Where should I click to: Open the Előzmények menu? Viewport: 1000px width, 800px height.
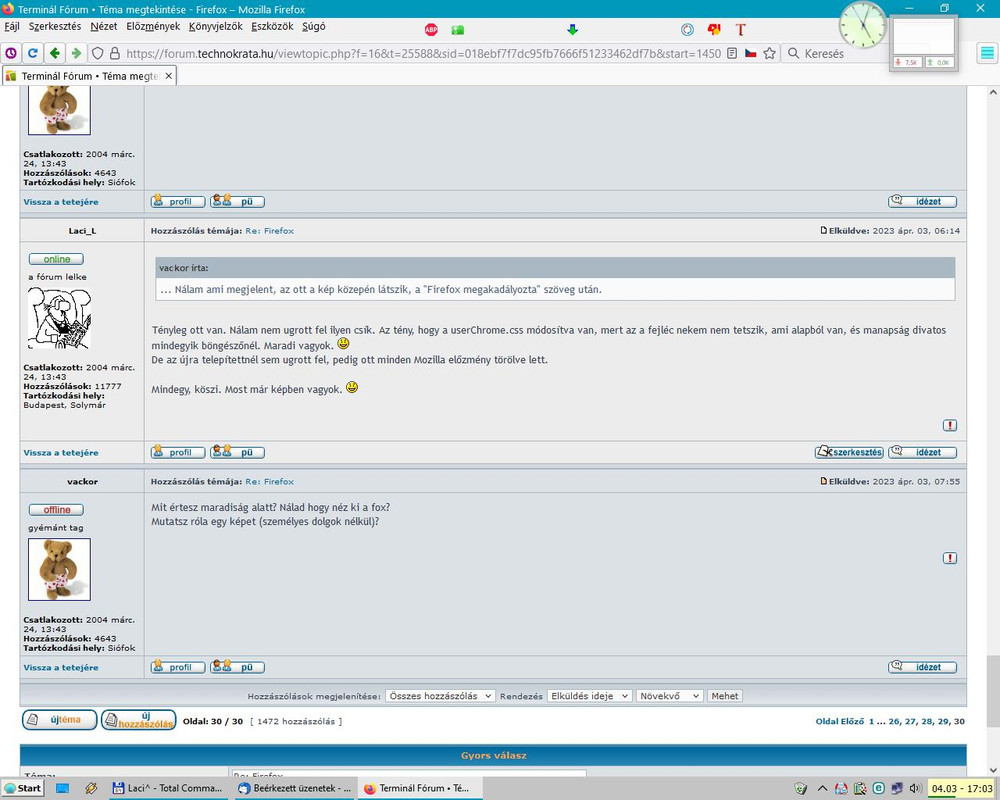click(x=153, y=26)
